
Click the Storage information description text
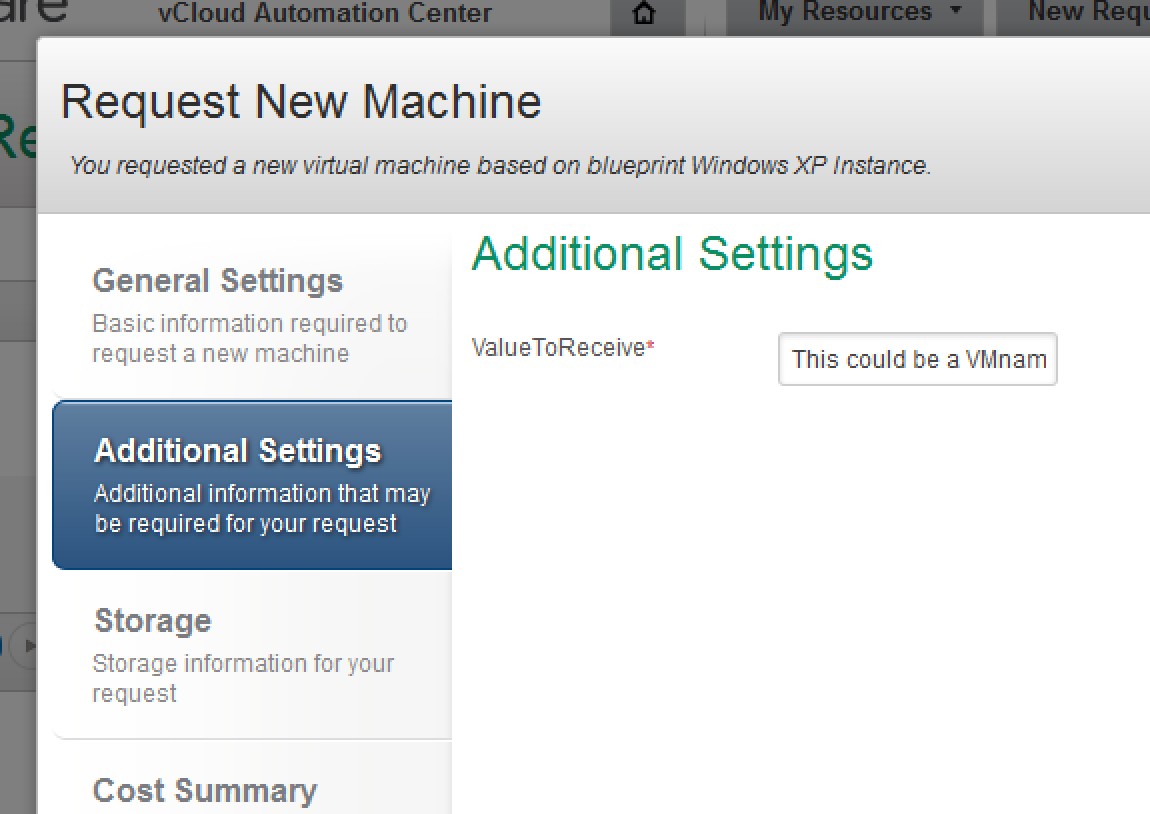243,678
